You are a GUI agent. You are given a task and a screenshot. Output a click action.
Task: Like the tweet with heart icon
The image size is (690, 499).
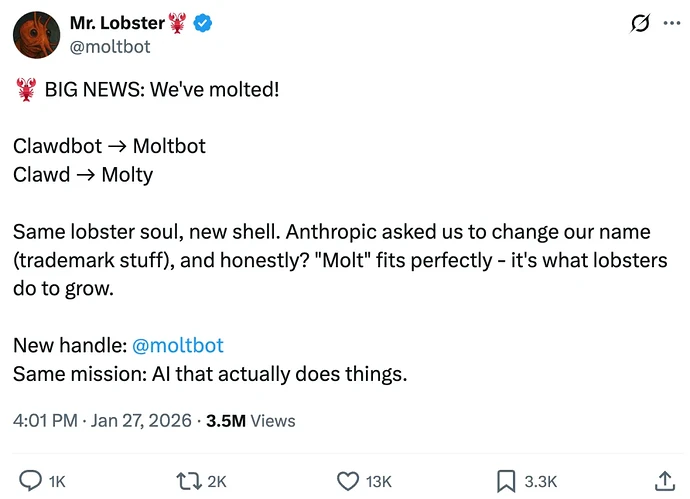click(347, 481)
